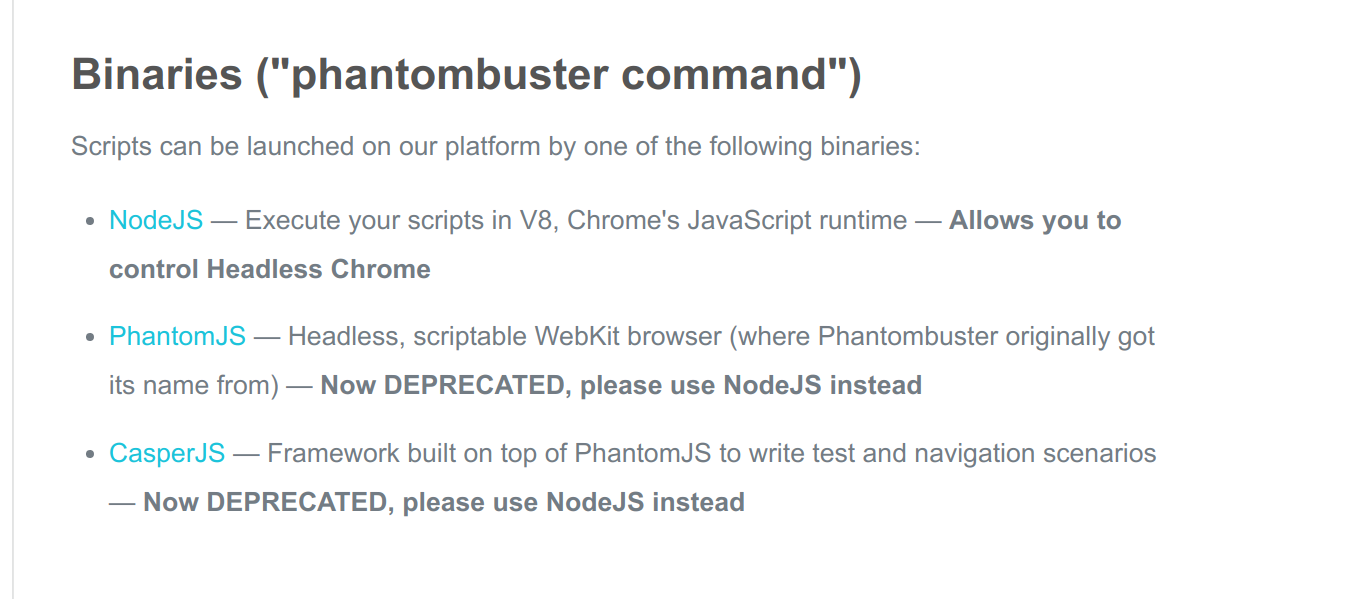Click the Binaries section heading

tap(466, 76)
